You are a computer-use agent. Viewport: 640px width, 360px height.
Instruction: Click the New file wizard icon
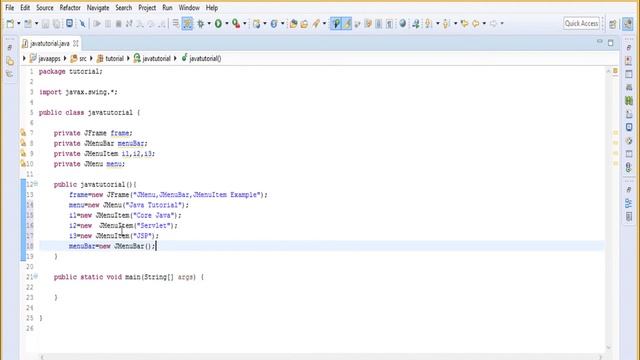(x=10, y=24)
